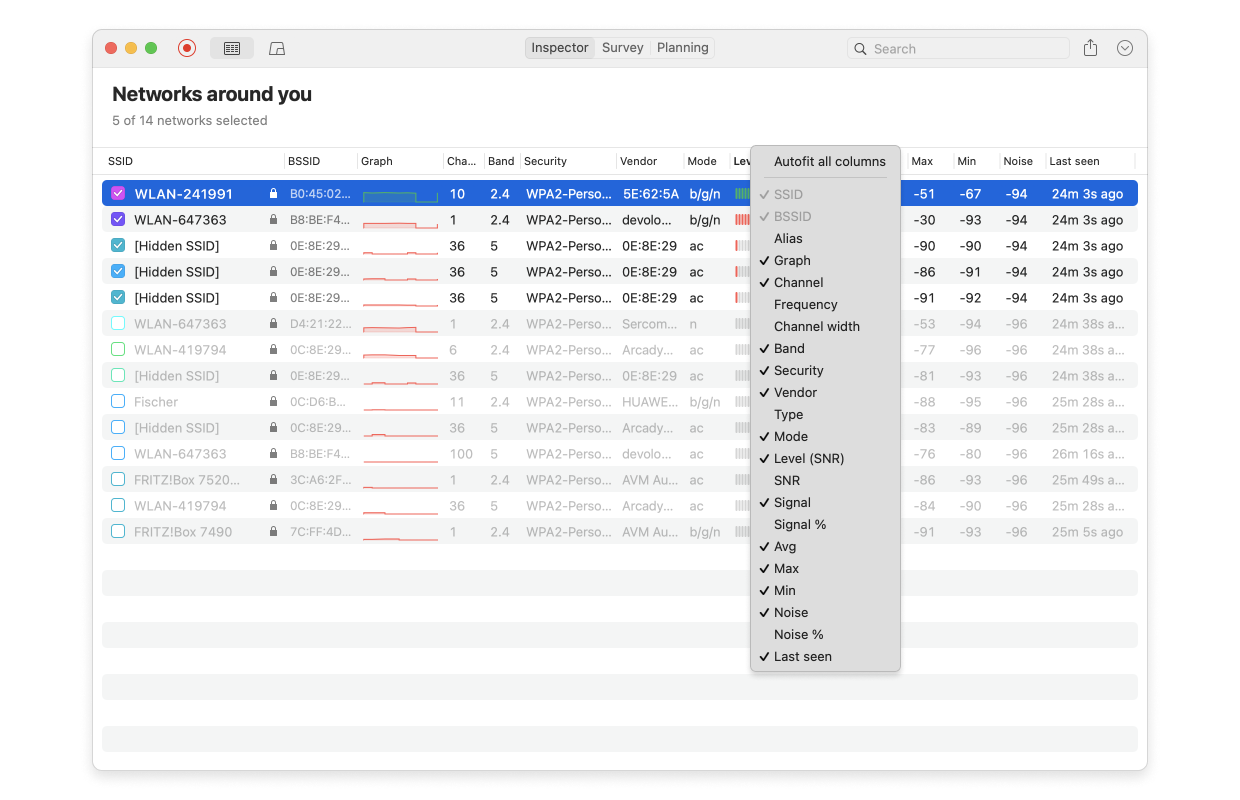The image size is (1240, 800).
Task: Share the scan results
Action: (x=1090, y=47)
